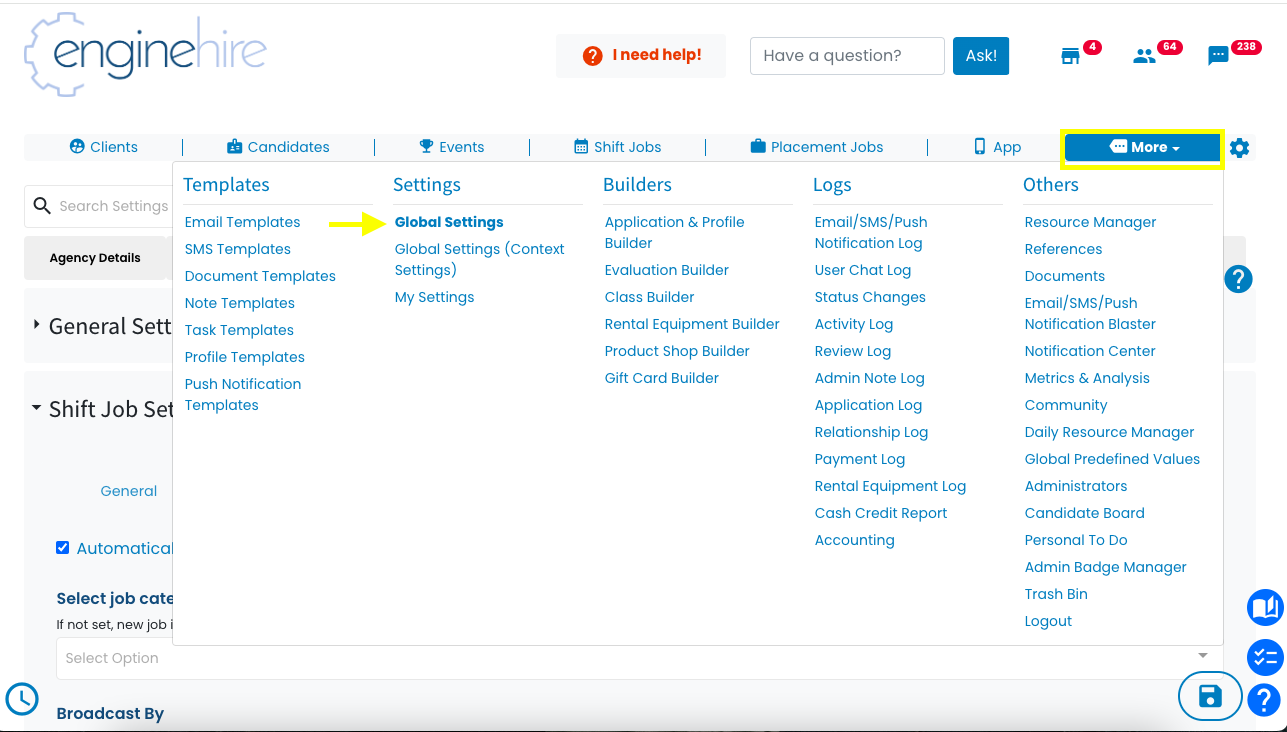Open My Settings

click(x=434, y=297)
